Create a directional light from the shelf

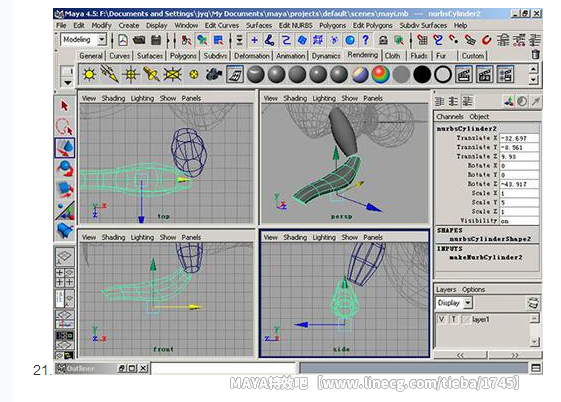pyautogui.click(x=109, y=75)
